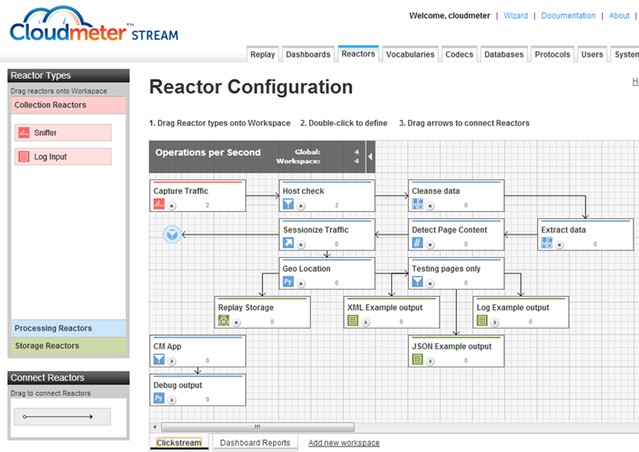
Task: Toggle the Sessionize Traffic stop control
Action: point(301,245)
